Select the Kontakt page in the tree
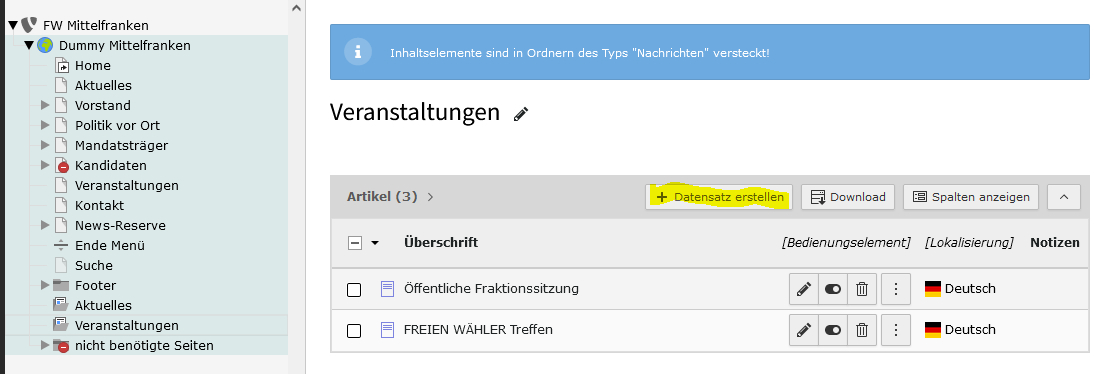1098x374 pixels. (99, 205)
